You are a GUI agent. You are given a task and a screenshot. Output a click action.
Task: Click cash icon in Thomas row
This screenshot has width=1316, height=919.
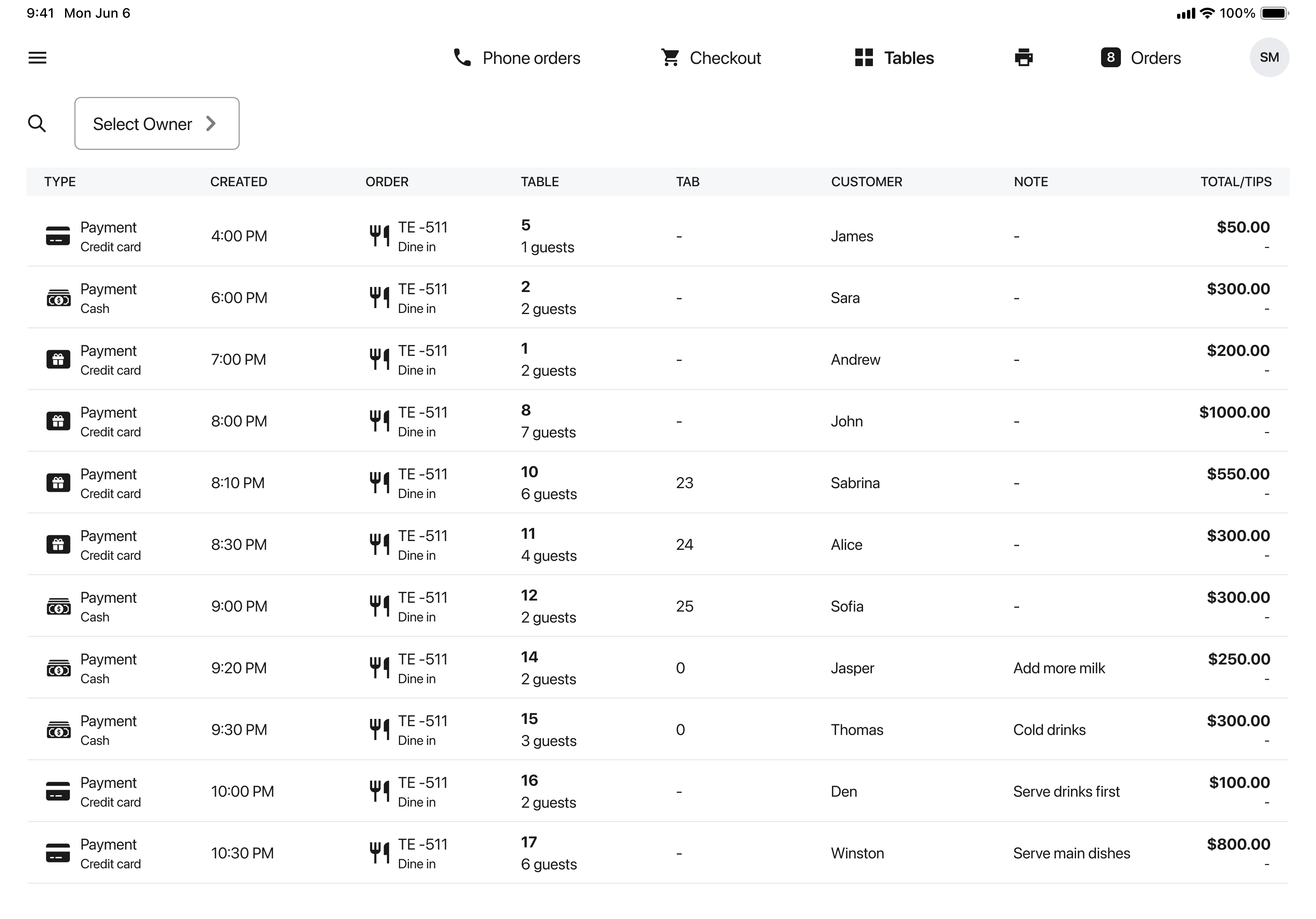click(x=58, y=730)
